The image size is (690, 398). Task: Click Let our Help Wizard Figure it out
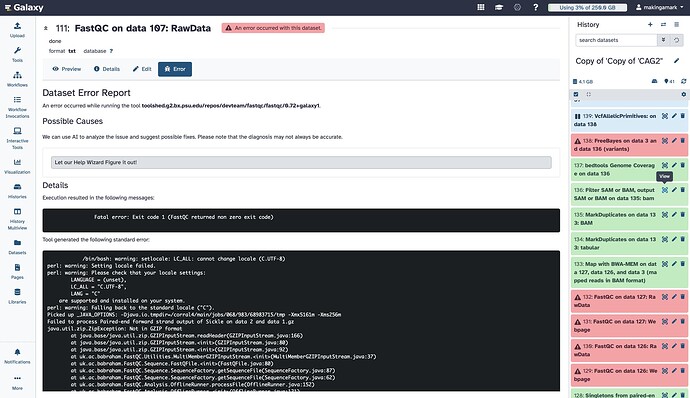click(301, 162)
